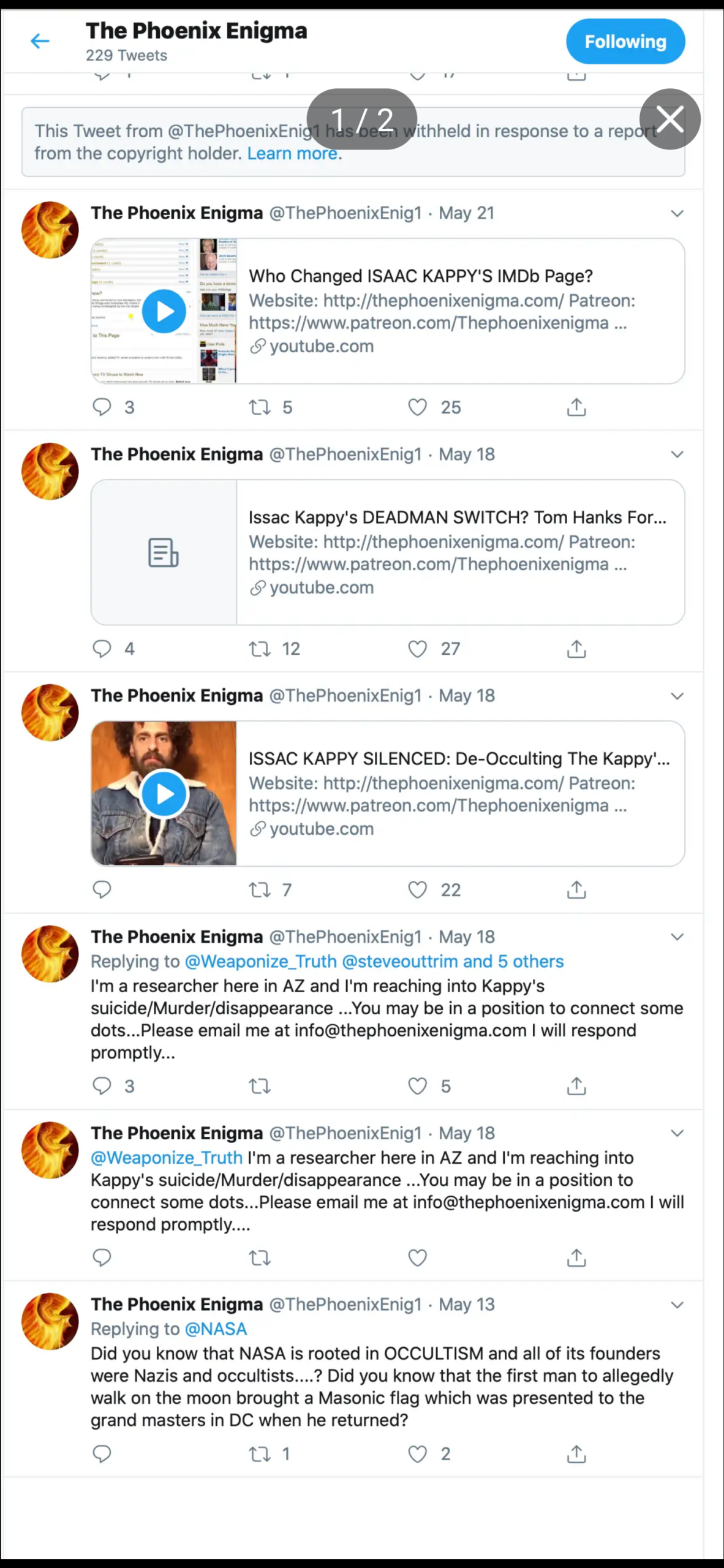Retweet the IMDb Page tweet with 5 retweets
This screenshot has width=724, height=1568.
pos(260,407)
